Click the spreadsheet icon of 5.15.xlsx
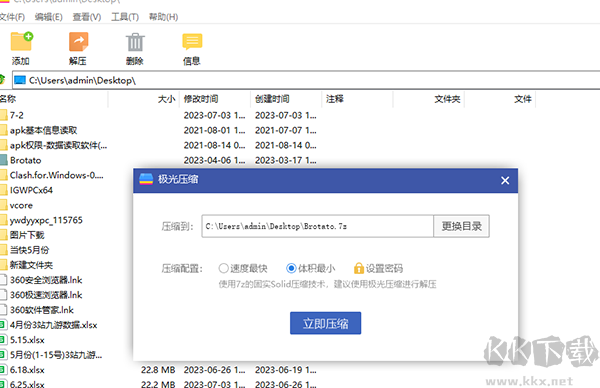 coord(3,340)
